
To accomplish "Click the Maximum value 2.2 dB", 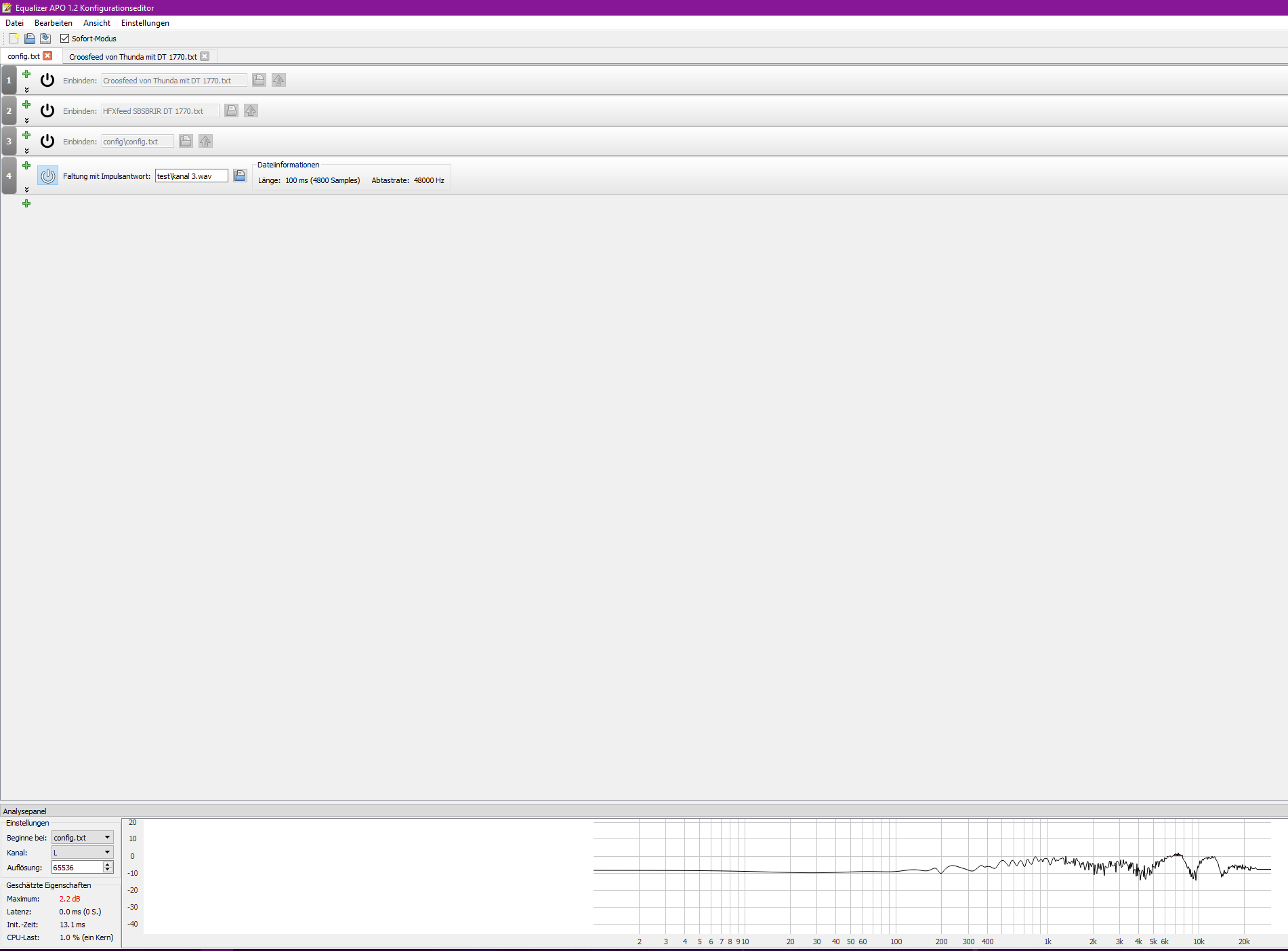I will (70, 899).
